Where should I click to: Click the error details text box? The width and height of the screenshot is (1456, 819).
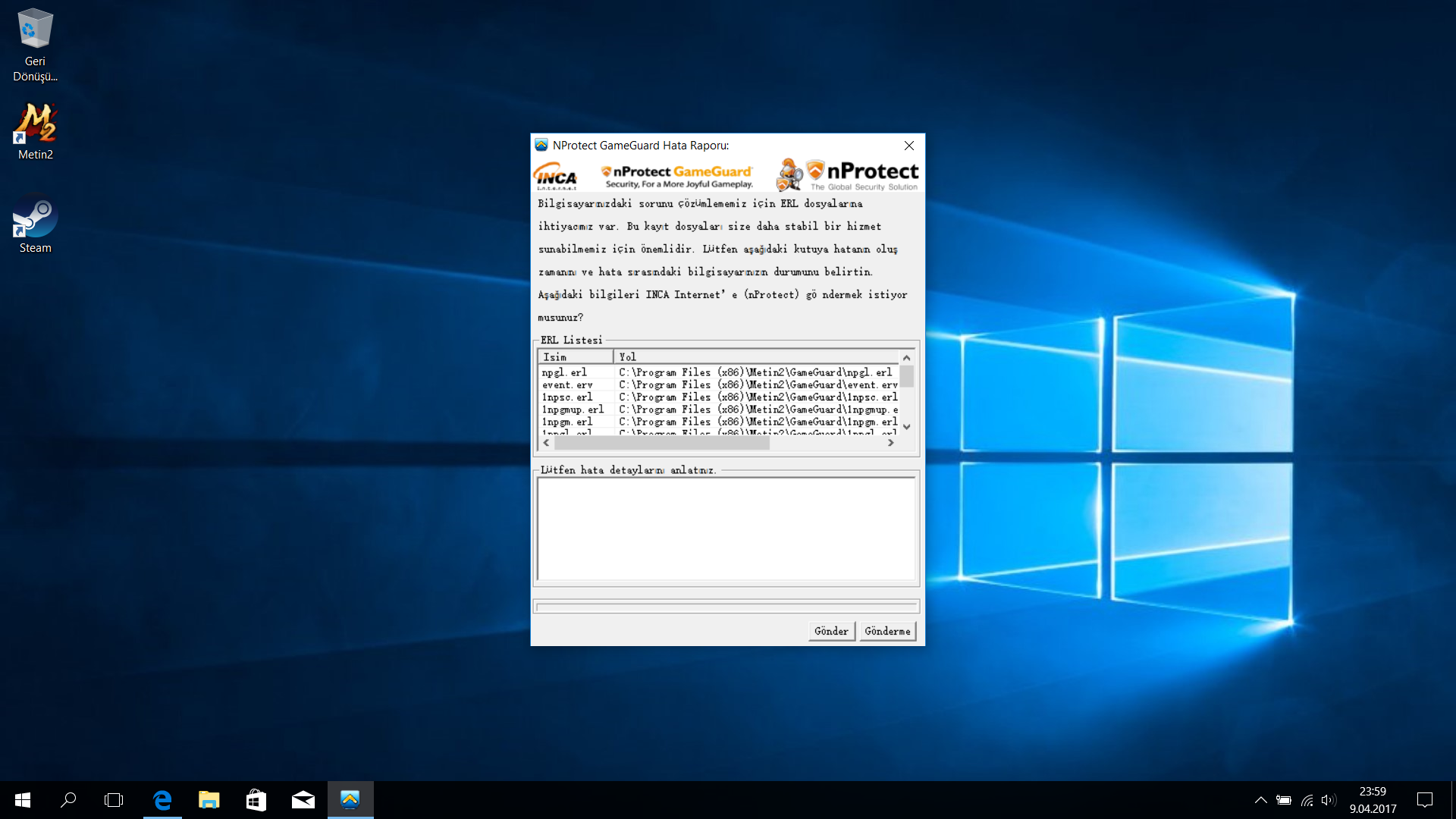click(x=726, y=529)
